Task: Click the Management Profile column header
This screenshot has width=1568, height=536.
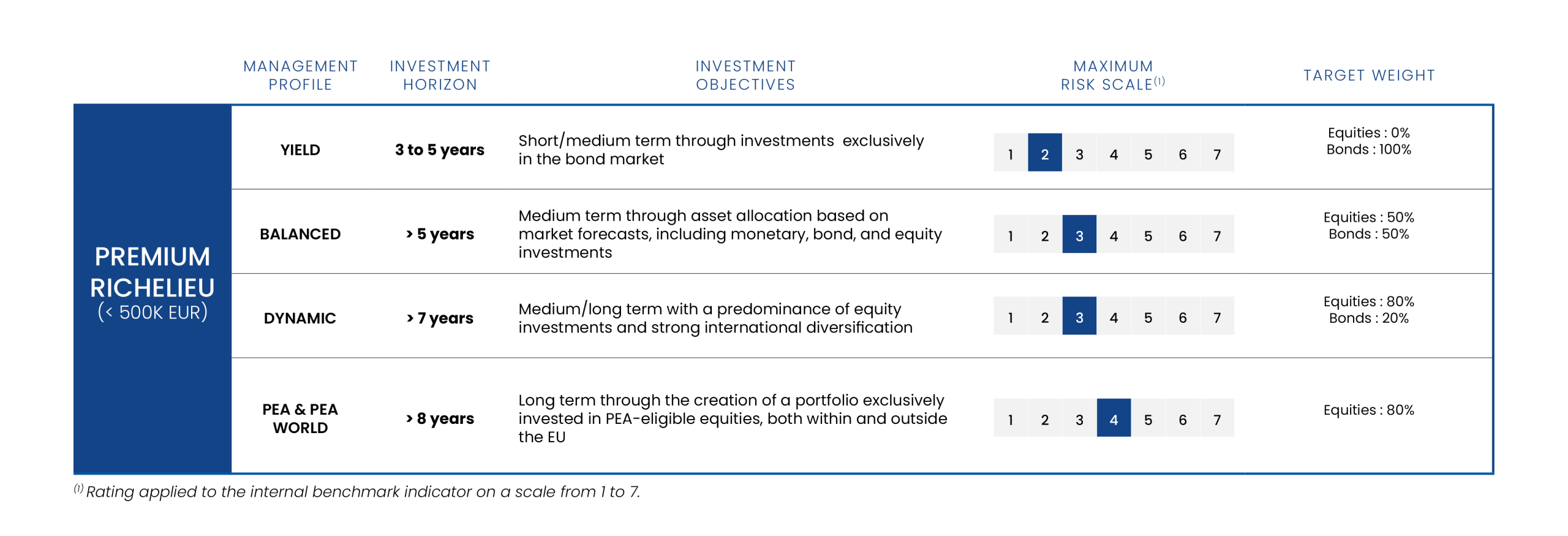Action: coord(300,75)
